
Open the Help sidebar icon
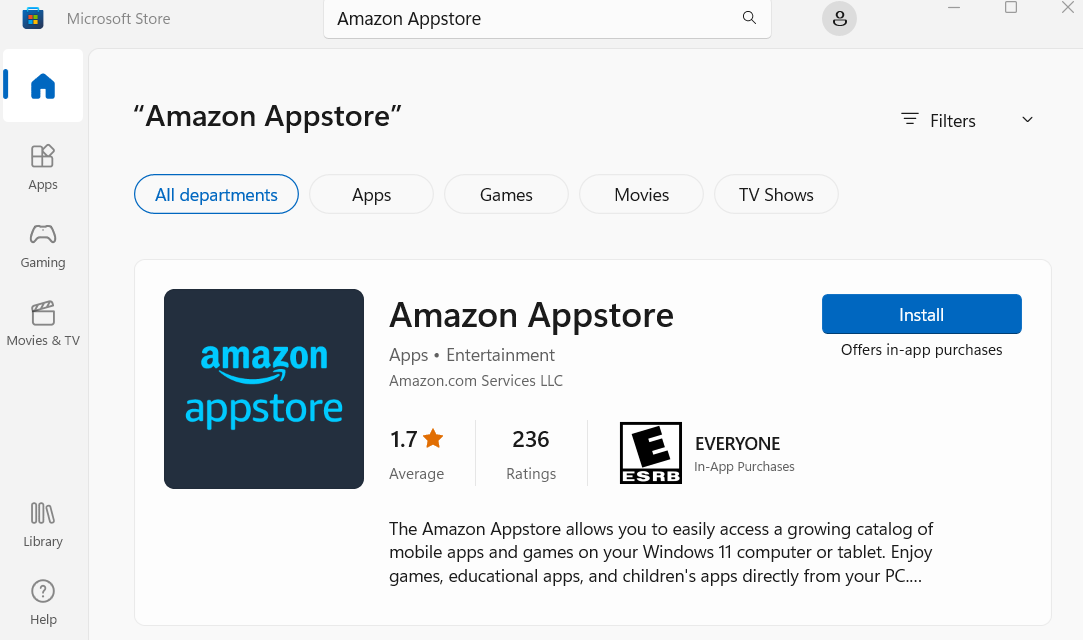click(43, 602)
